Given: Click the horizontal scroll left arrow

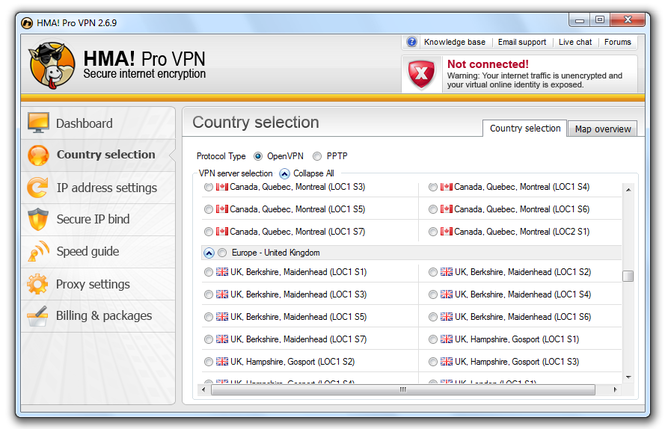Looking at the screenshot, I should (204, 390).
